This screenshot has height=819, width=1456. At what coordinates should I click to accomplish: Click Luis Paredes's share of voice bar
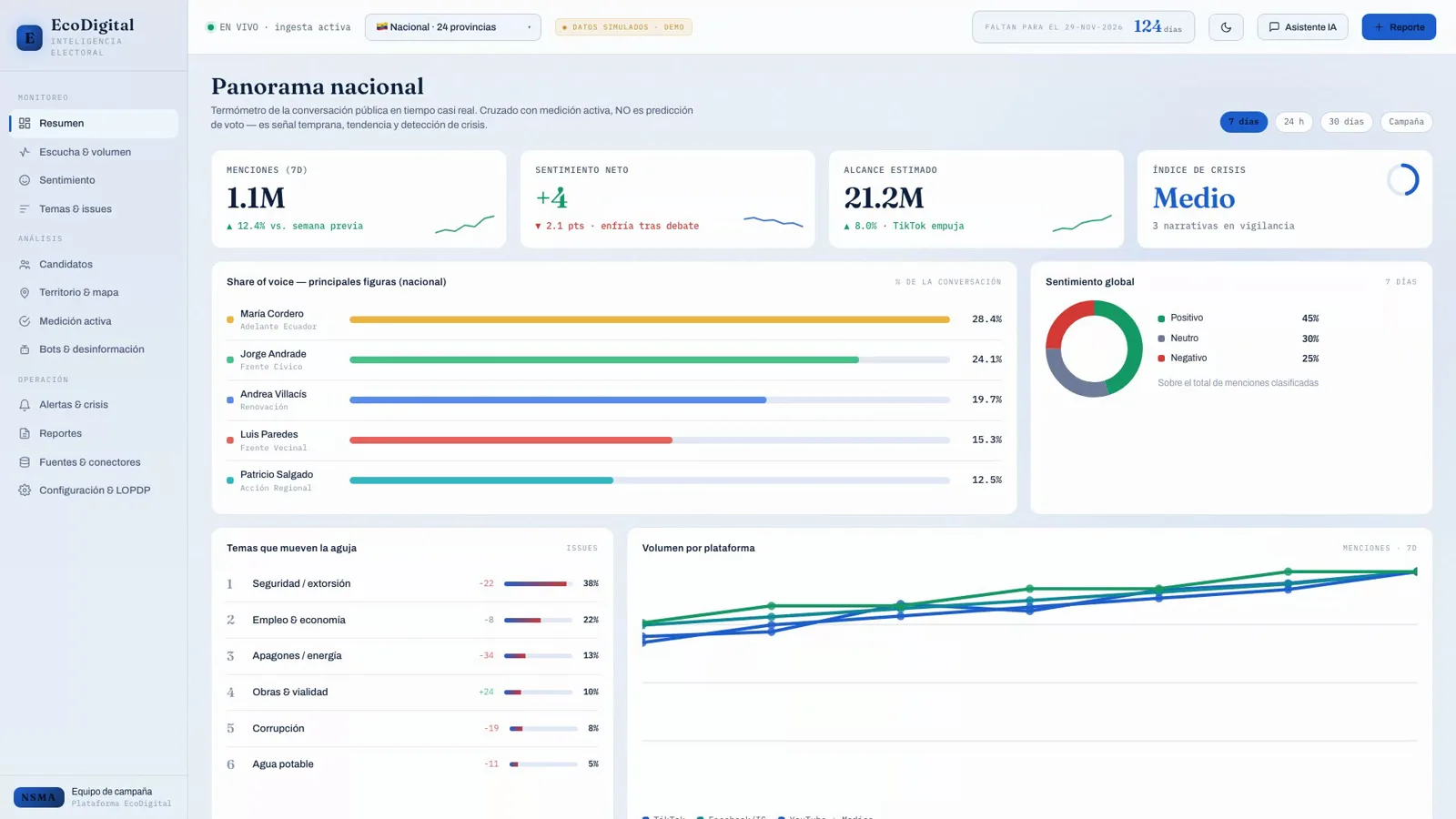pos(650,440)
